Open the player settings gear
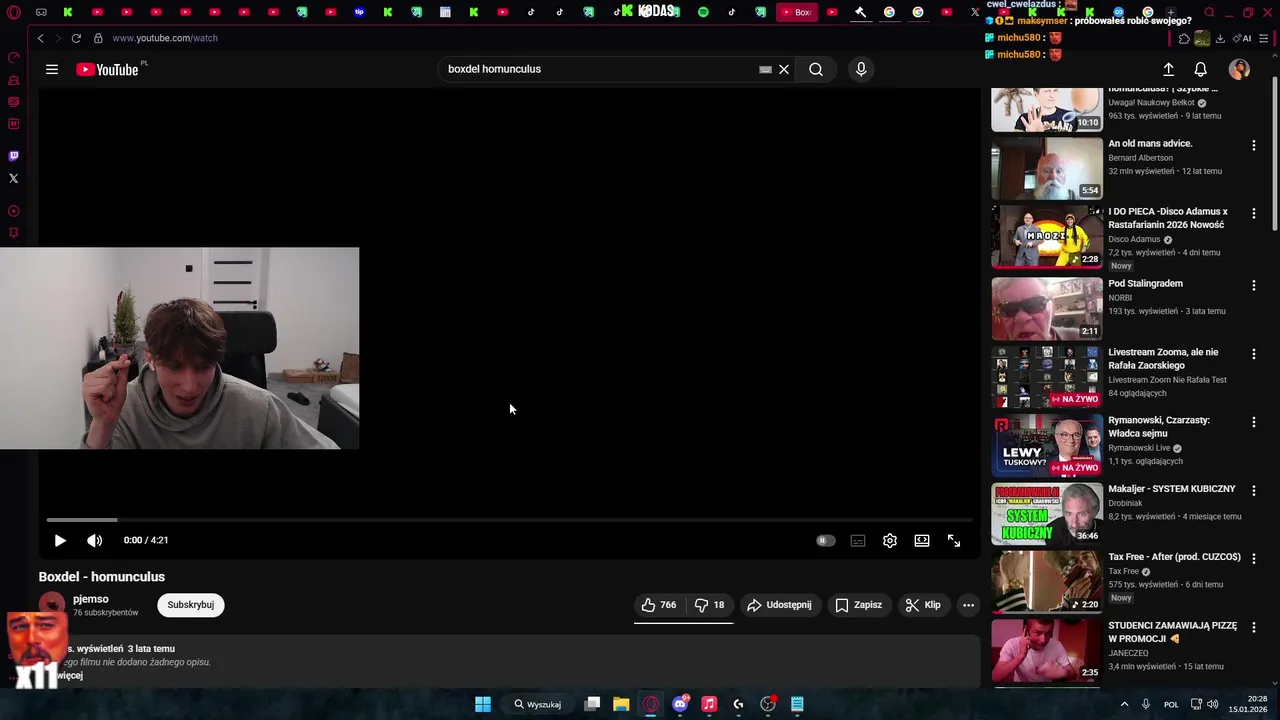Viewport: 1280px width, 720px height. point(890,540)
